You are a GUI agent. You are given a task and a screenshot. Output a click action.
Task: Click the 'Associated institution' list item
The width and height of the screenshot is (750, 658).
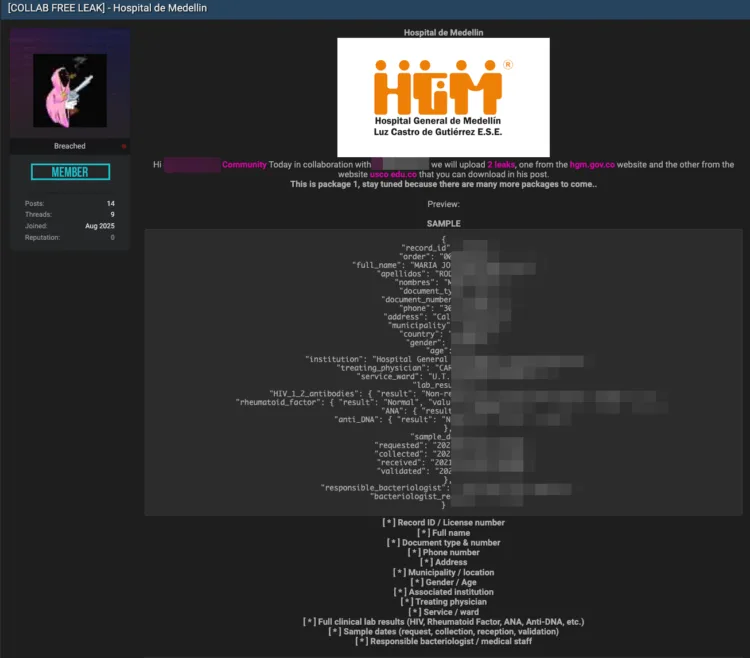[x=443, y=592]
